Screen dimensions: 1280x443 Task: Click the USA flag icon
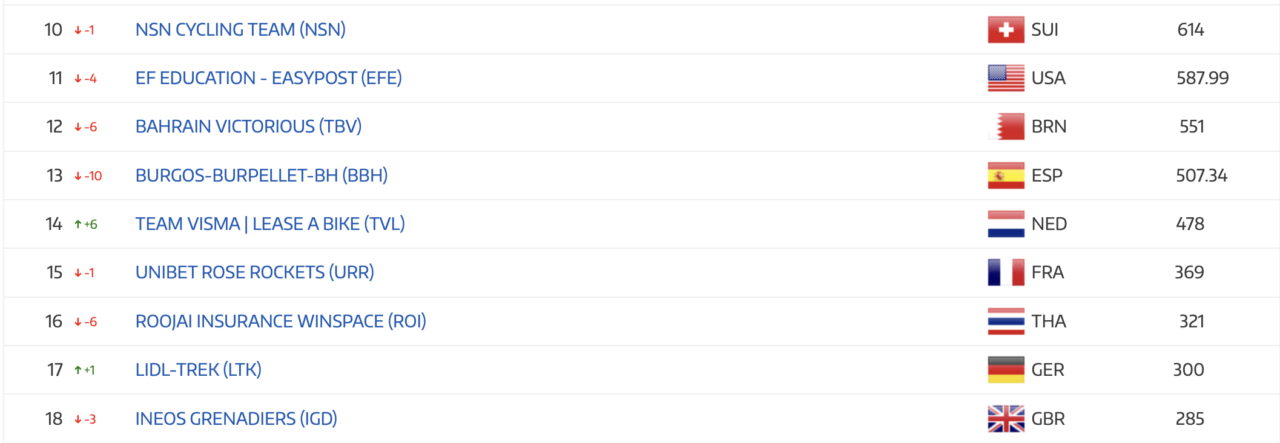[x=1005, y=78]
